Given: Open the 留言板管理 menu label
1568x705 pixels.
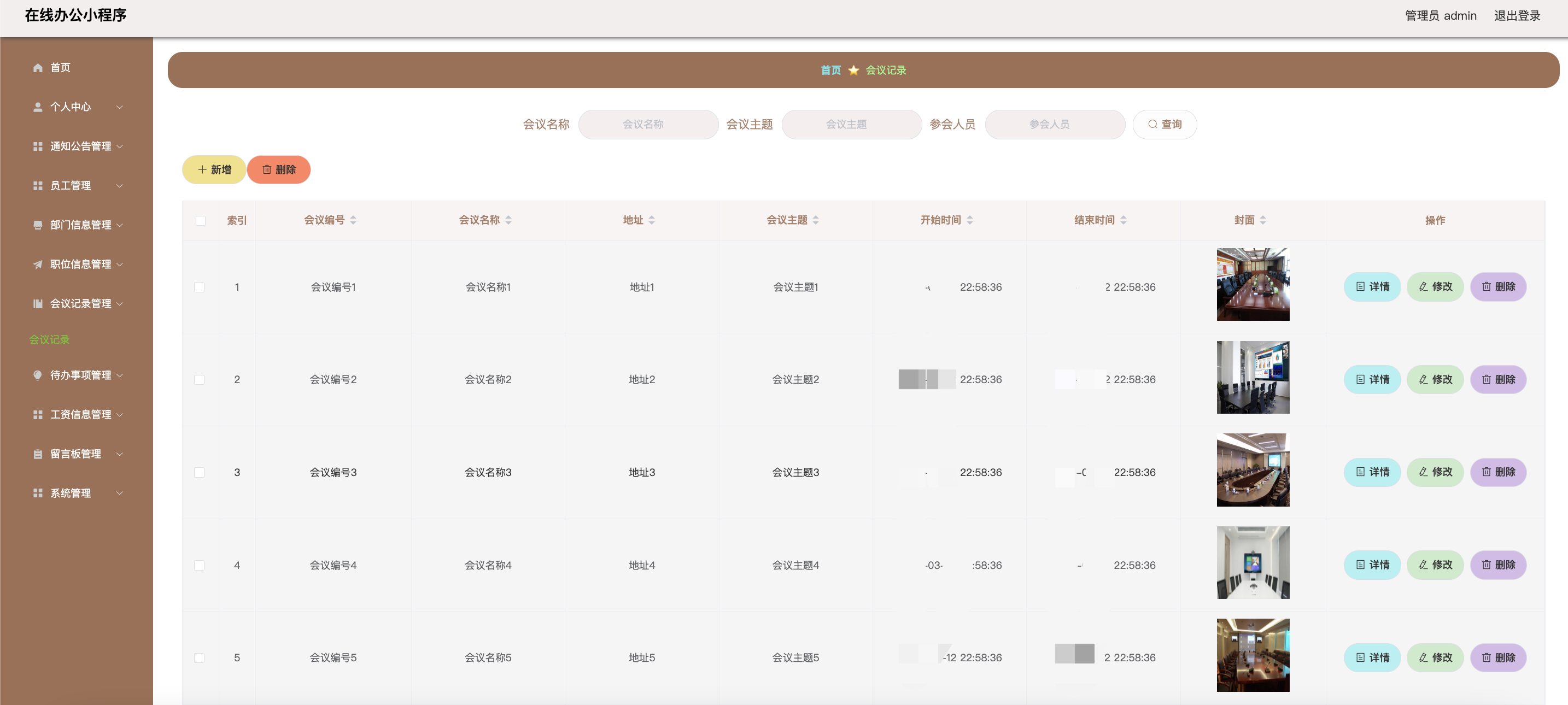Looking at the screenshot, I should pyautogui.click(x=75, y=454).
